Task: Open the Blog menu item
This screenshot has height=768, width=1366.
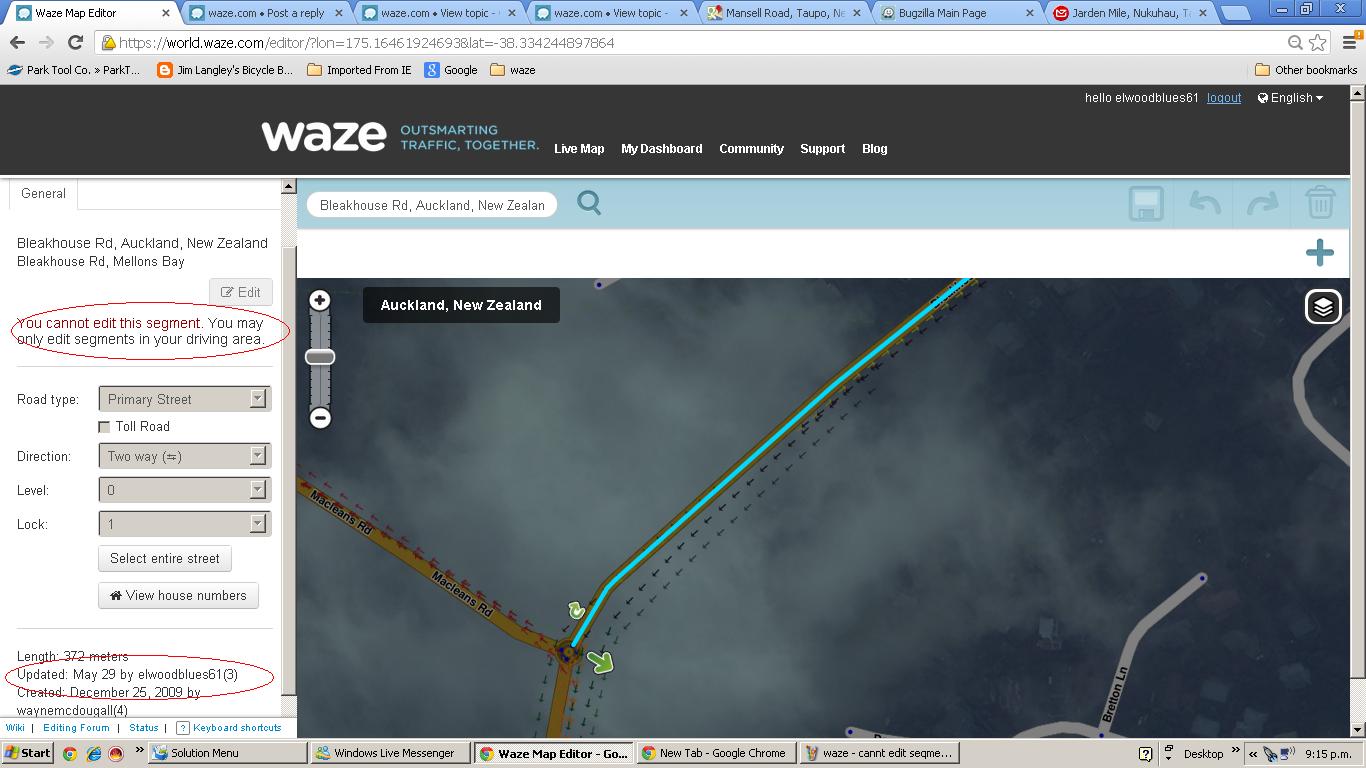Action: tap(874, 149)
